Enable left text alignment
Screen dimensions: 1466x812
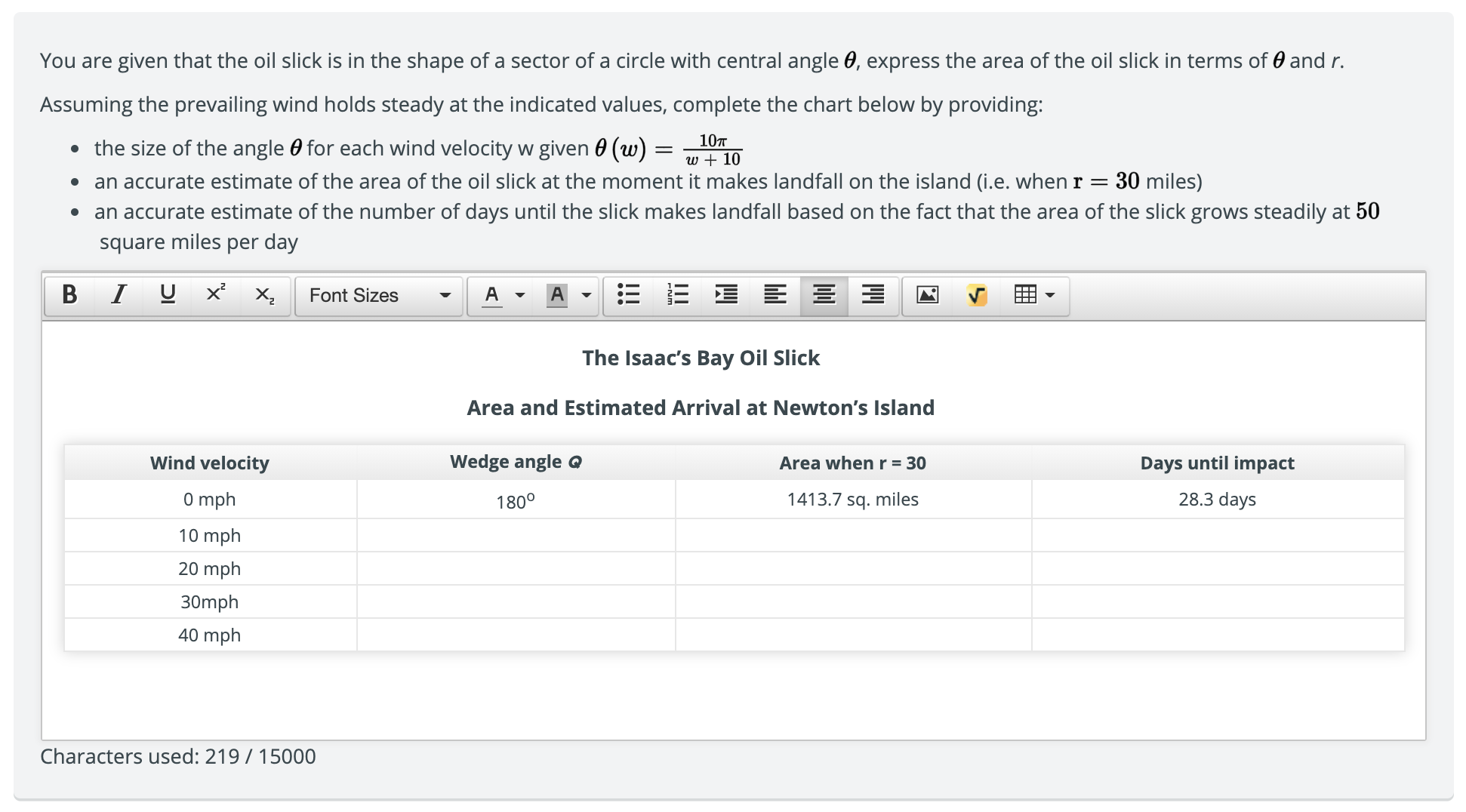pos(775,295)
